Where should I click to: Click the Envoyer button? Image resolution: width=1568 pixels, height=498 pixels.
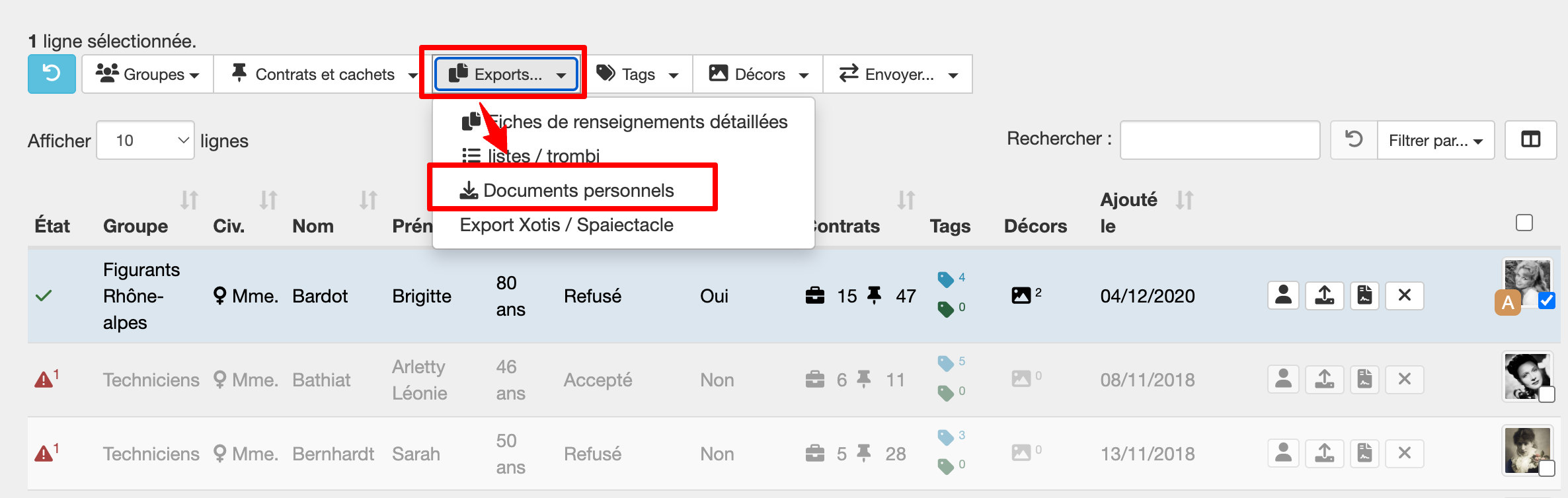(x=898, y=74)
